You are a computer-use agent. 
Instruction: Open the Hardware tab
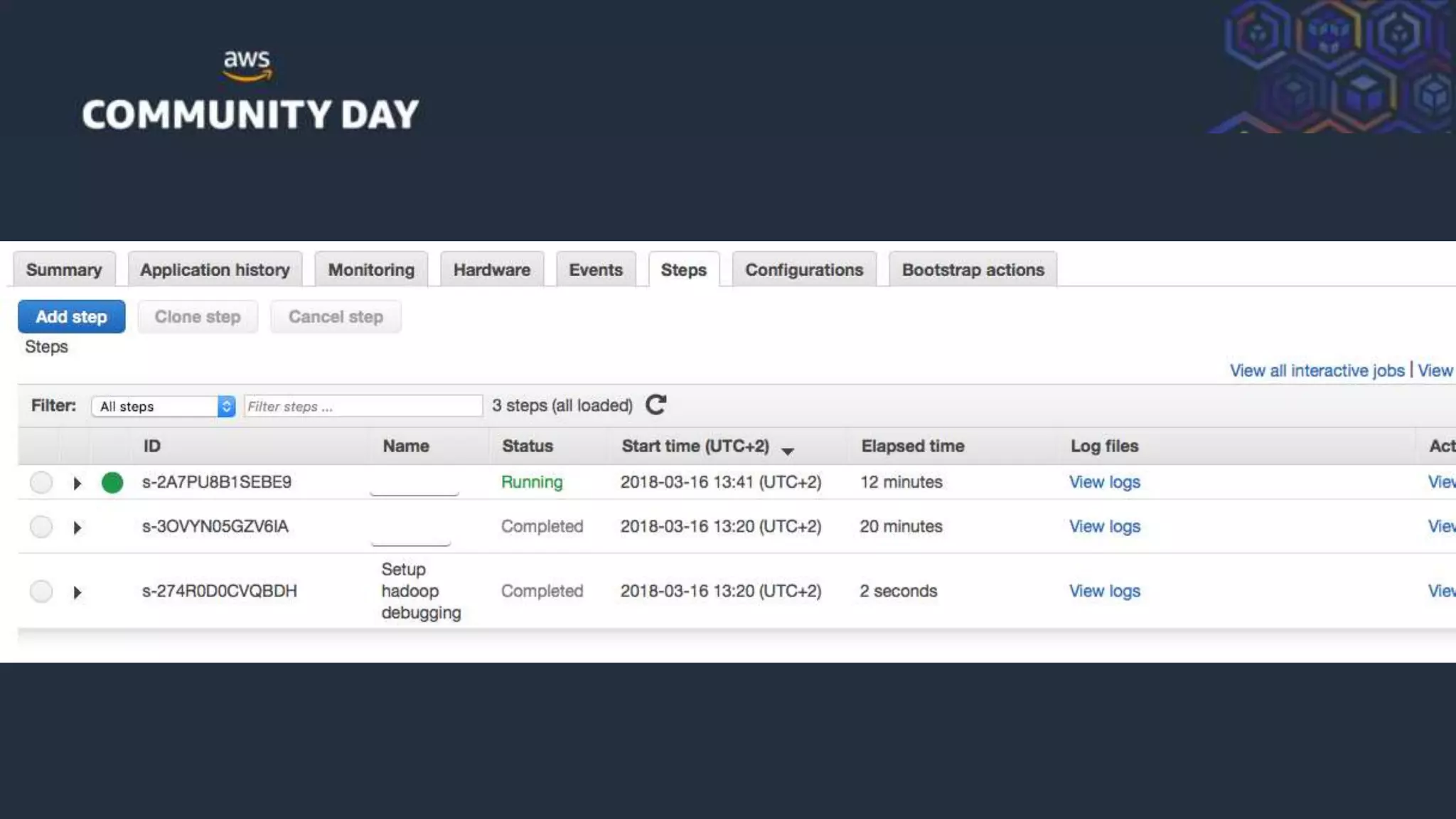491,270
